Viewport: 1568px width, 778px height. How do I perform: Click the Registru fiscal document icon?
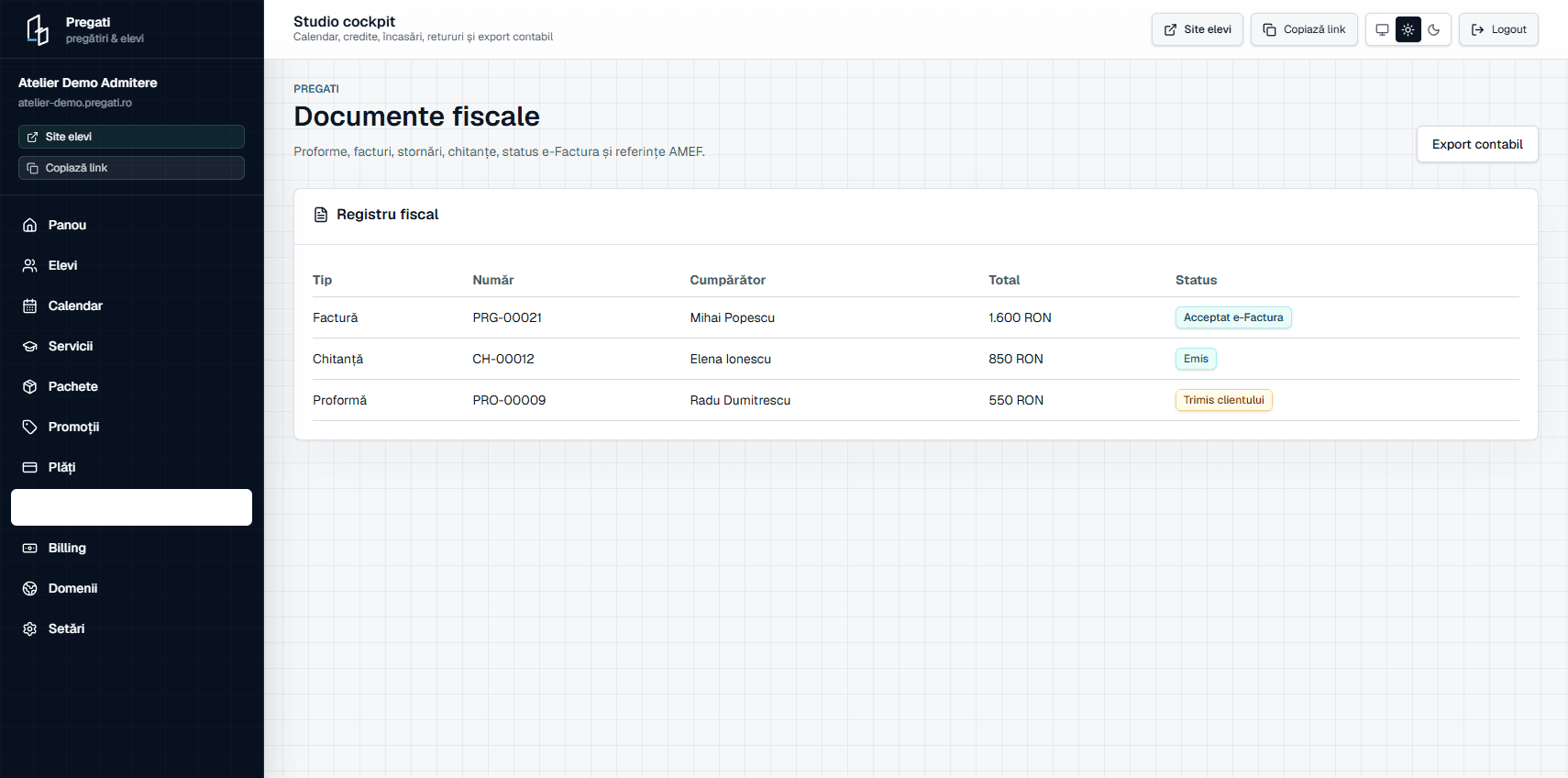click(321, 215)
